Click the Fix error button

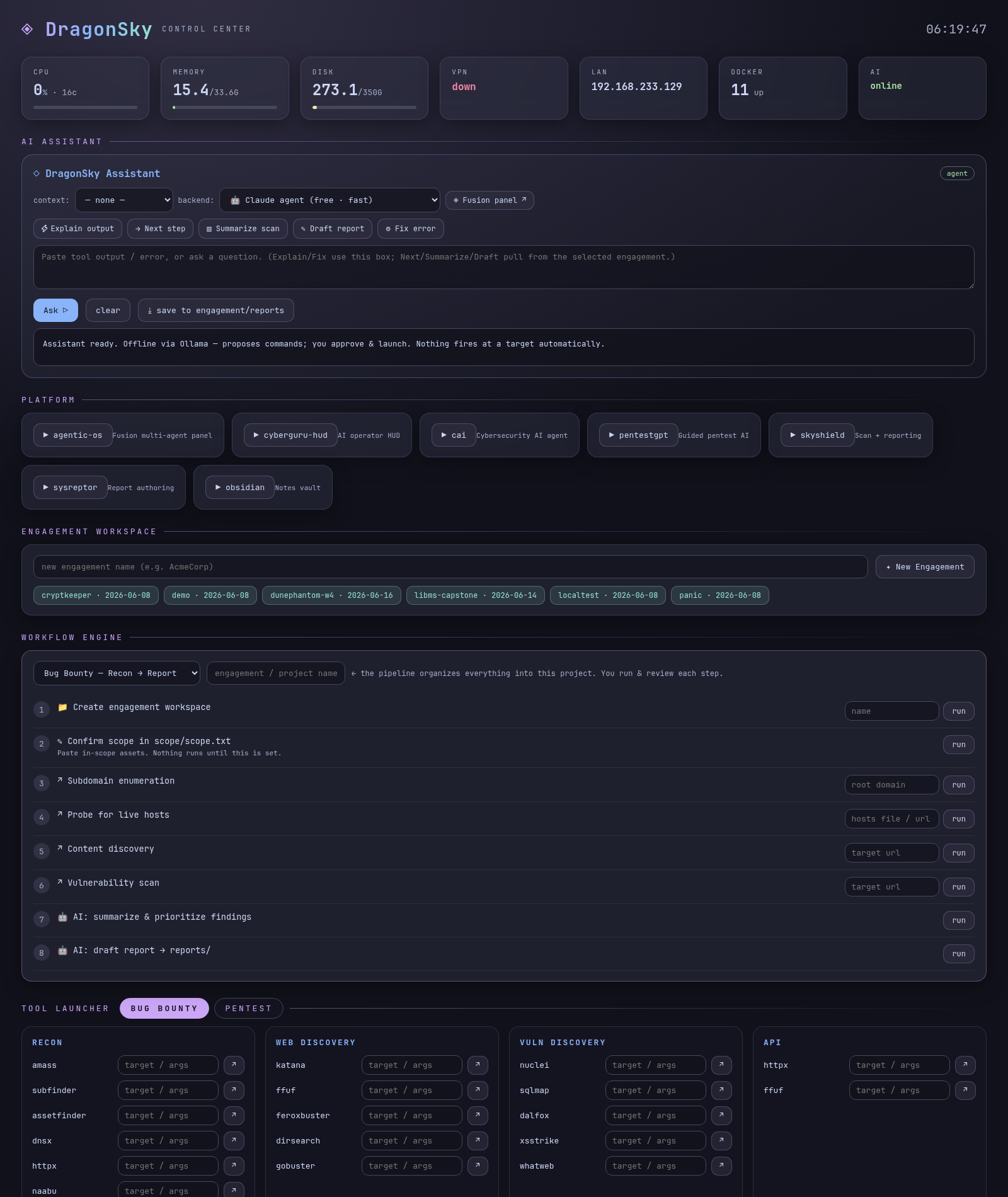411,229
